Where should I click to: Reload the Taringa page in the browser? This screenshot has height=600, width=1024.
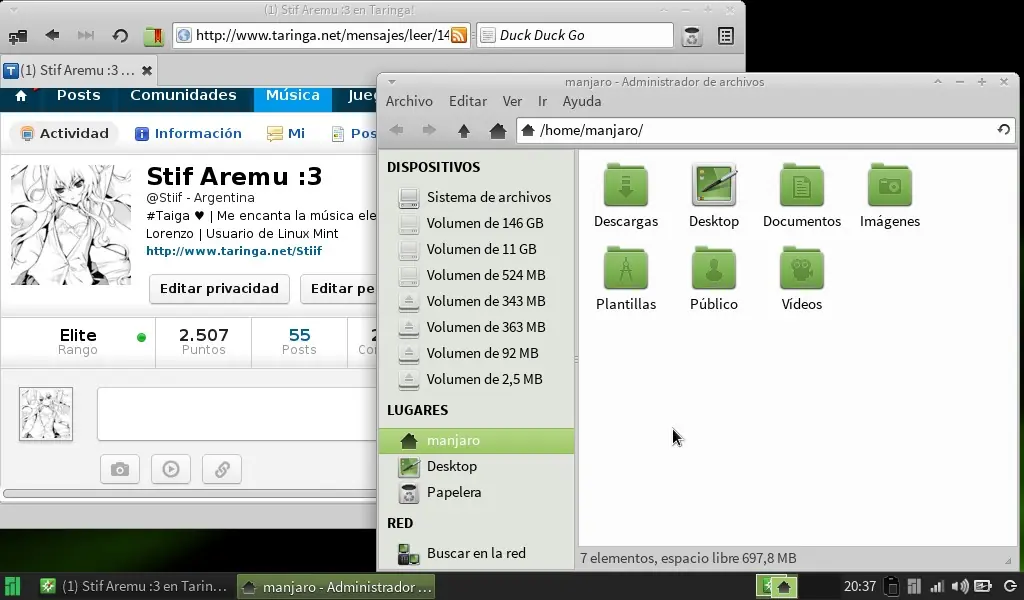coord(120,35)
